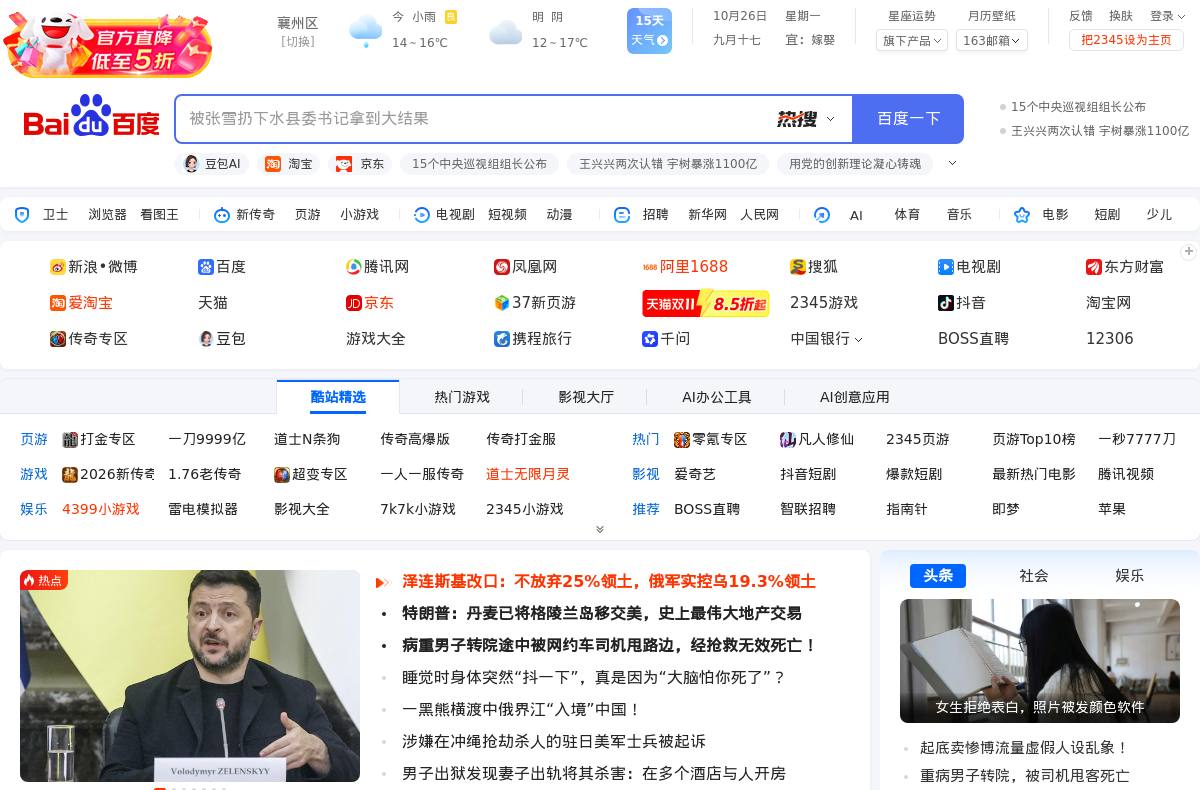Open 腾讯网 site icon
This screenshot has width=1200, height=790.
[354, 267]
